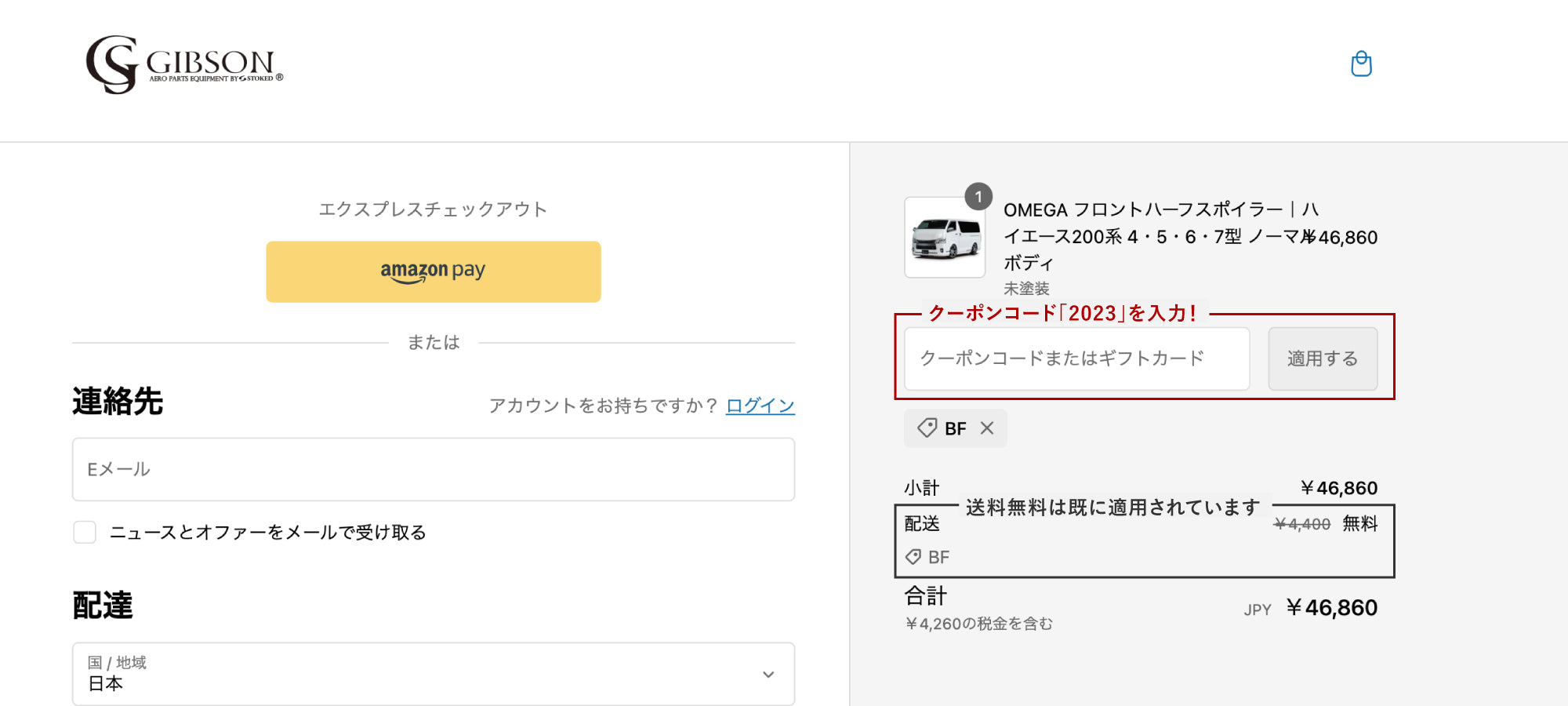This screenshot has height=706, width=1568.
Task: Click the BF discount label under 配送
Action: tap(927, 557)
